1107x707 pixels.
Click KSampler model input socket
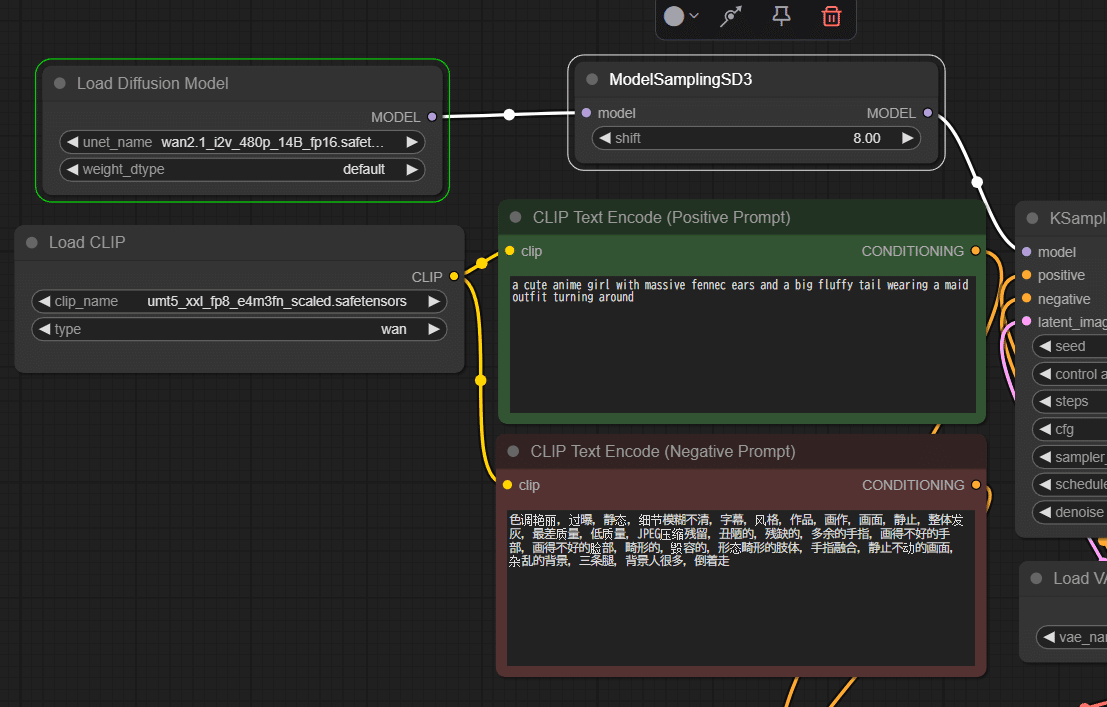[1027, 251]
